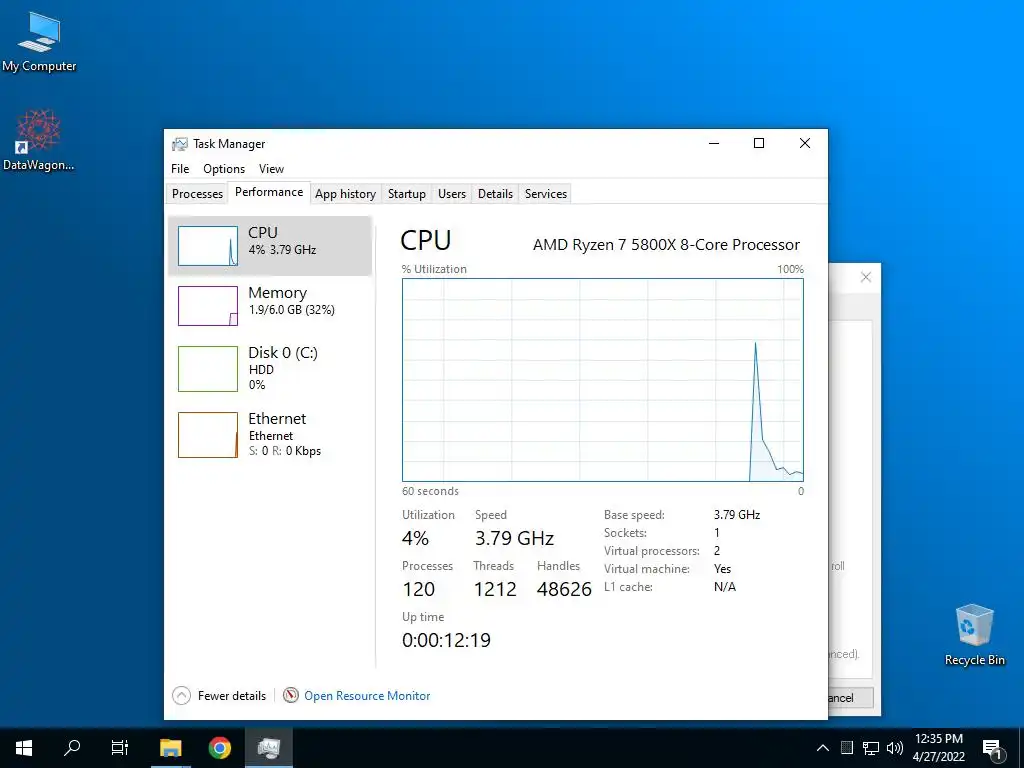Switch to the Users tab
This screenshot has width=1024, height=768.
click(x=452, y=193)
